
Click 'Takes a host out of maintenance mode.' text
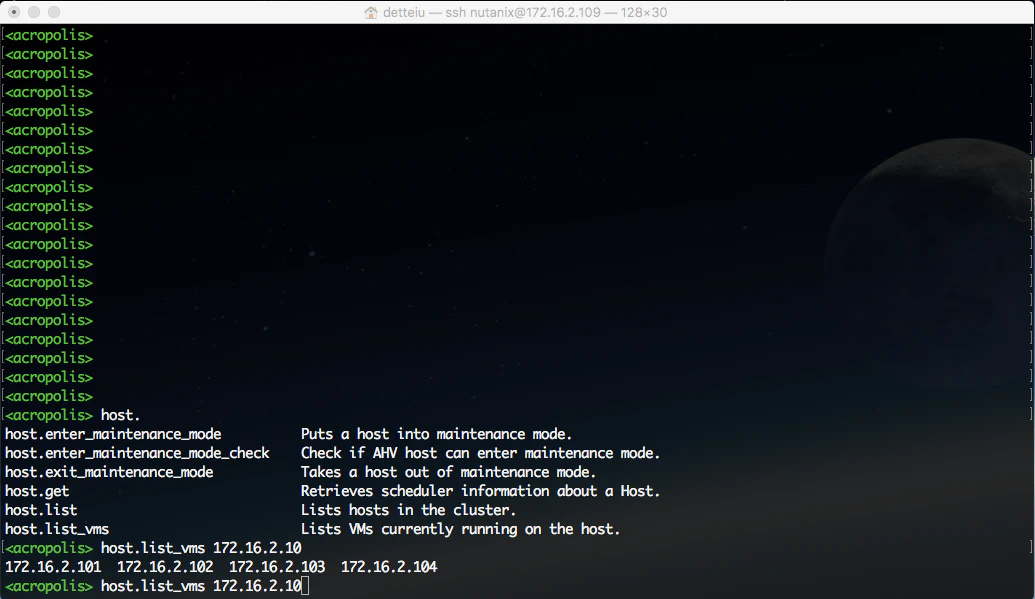tap(448, 472)
